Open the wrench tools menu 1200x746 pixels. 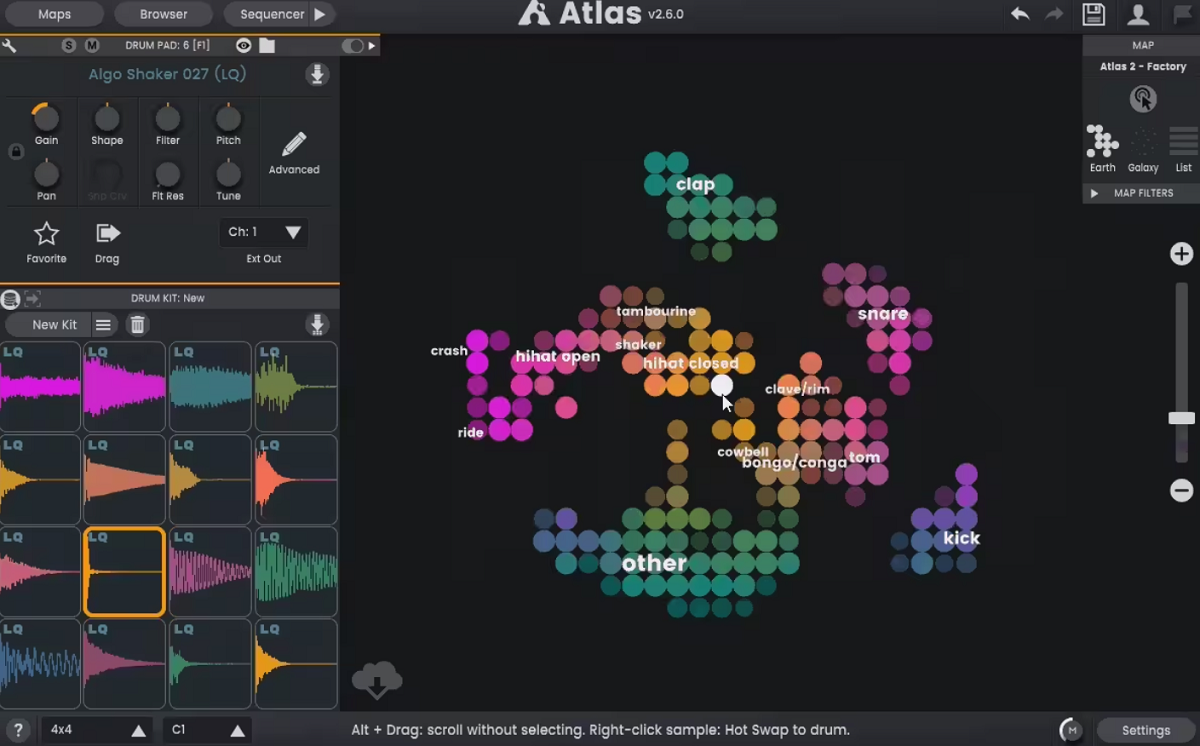click(x=9, y=46)
